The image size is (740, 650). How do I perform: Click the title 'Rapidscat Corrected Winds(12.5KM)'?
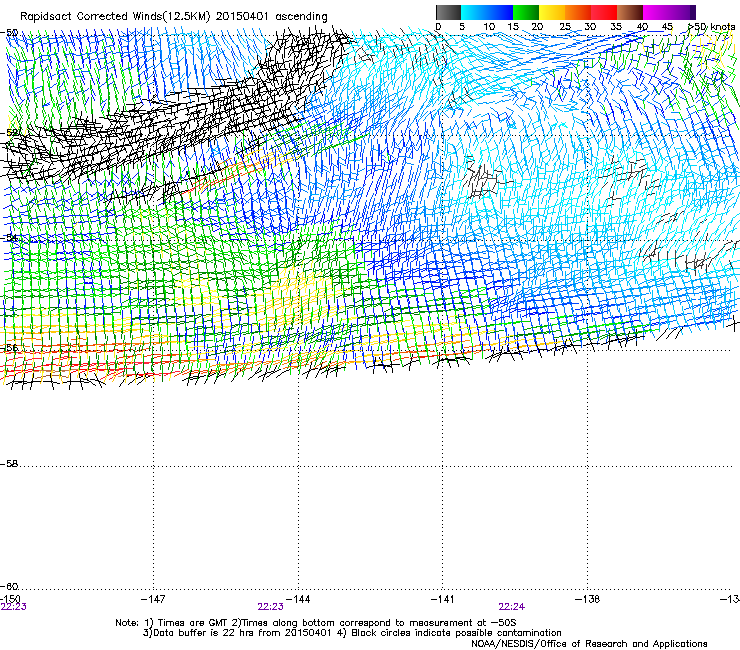[x=115, y=17]
